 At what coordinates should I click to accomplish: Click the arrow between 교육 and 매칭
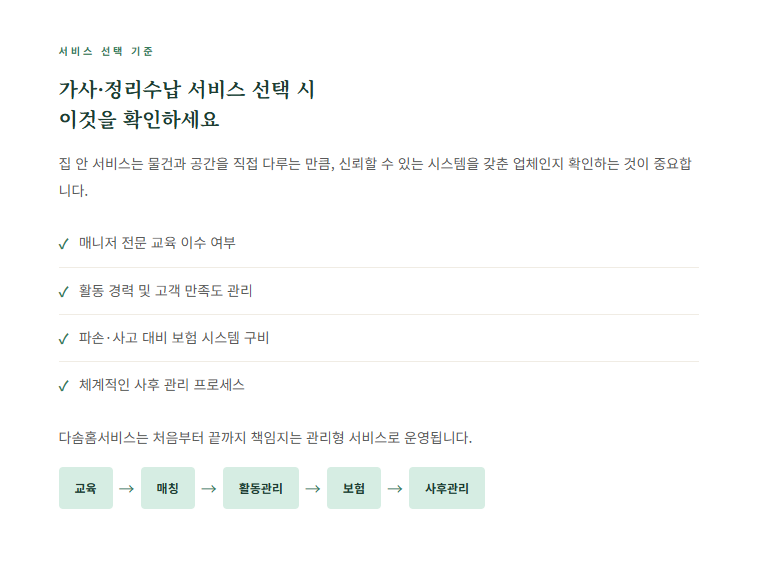pyautogui.click(x=126, y=489)
